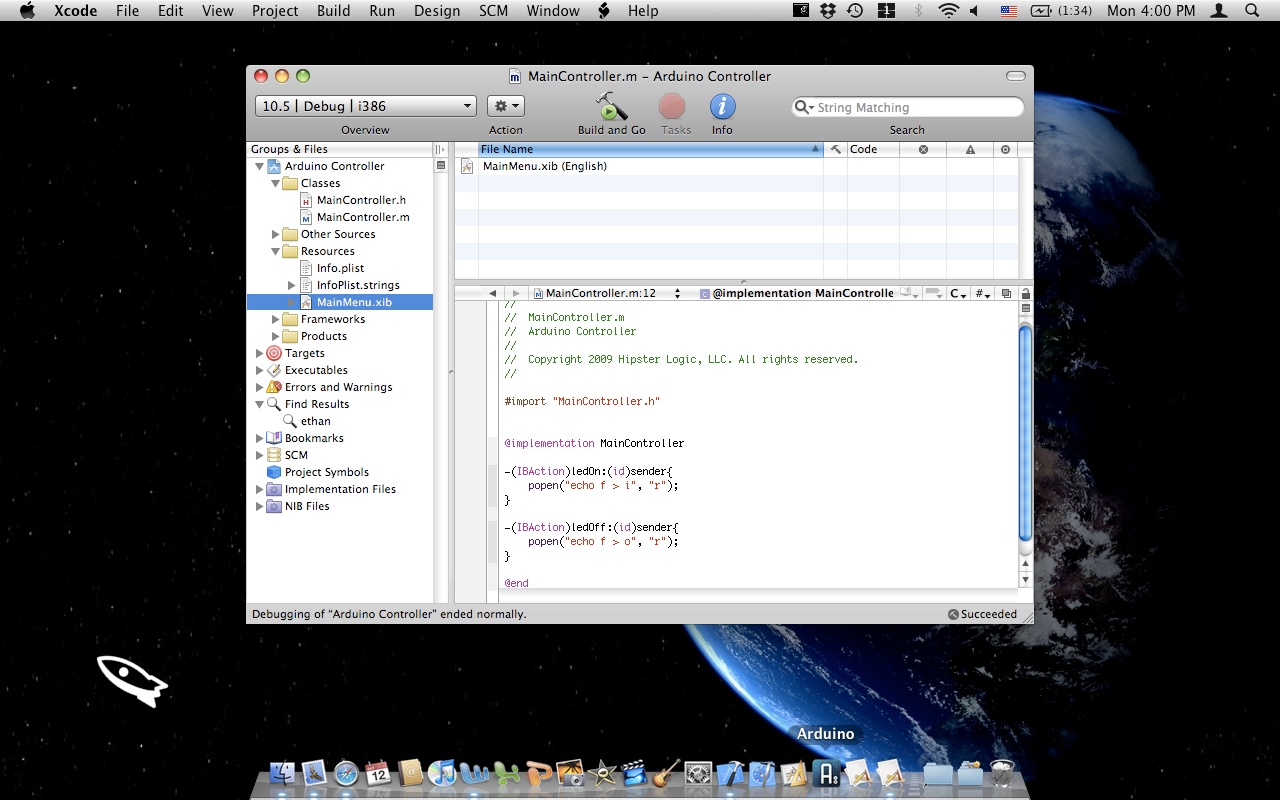
Task: Click the editor's vertical scrollbar thumb
Action: pyautogui.click(x=1025, y=435)
